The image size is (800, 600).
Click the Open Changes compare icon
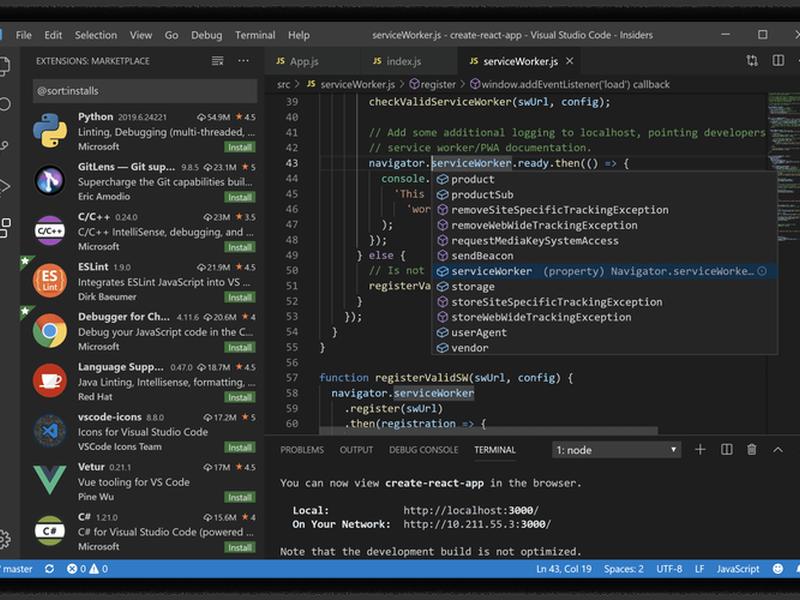[752, 61]
